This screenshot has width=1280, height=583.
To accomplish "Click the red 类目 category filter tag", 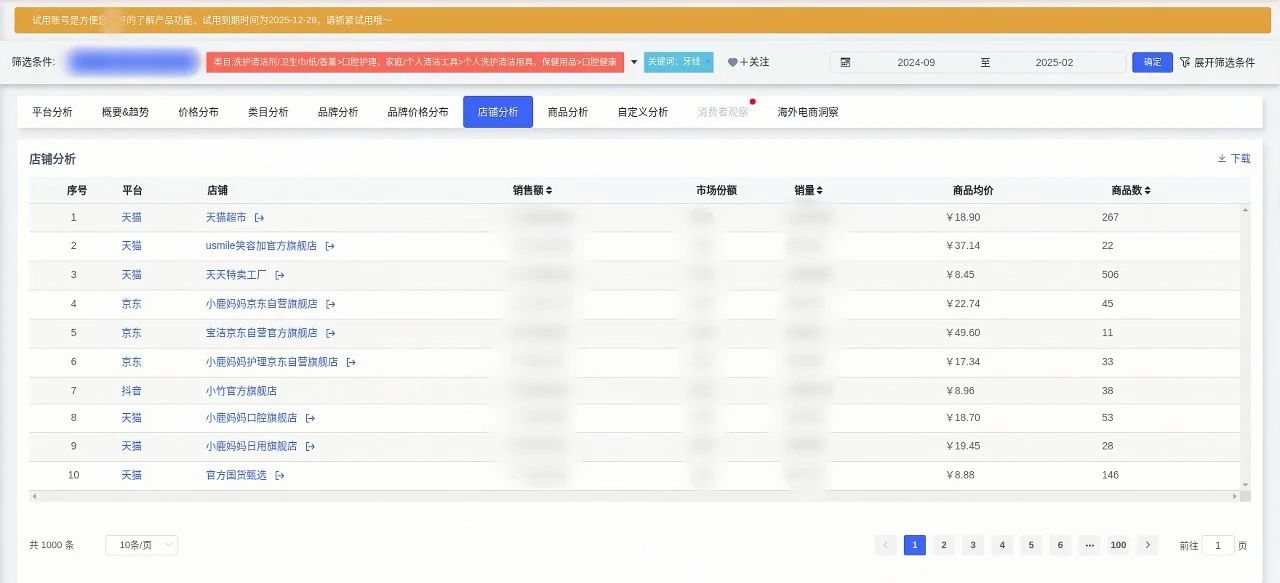I will [415, 62].
